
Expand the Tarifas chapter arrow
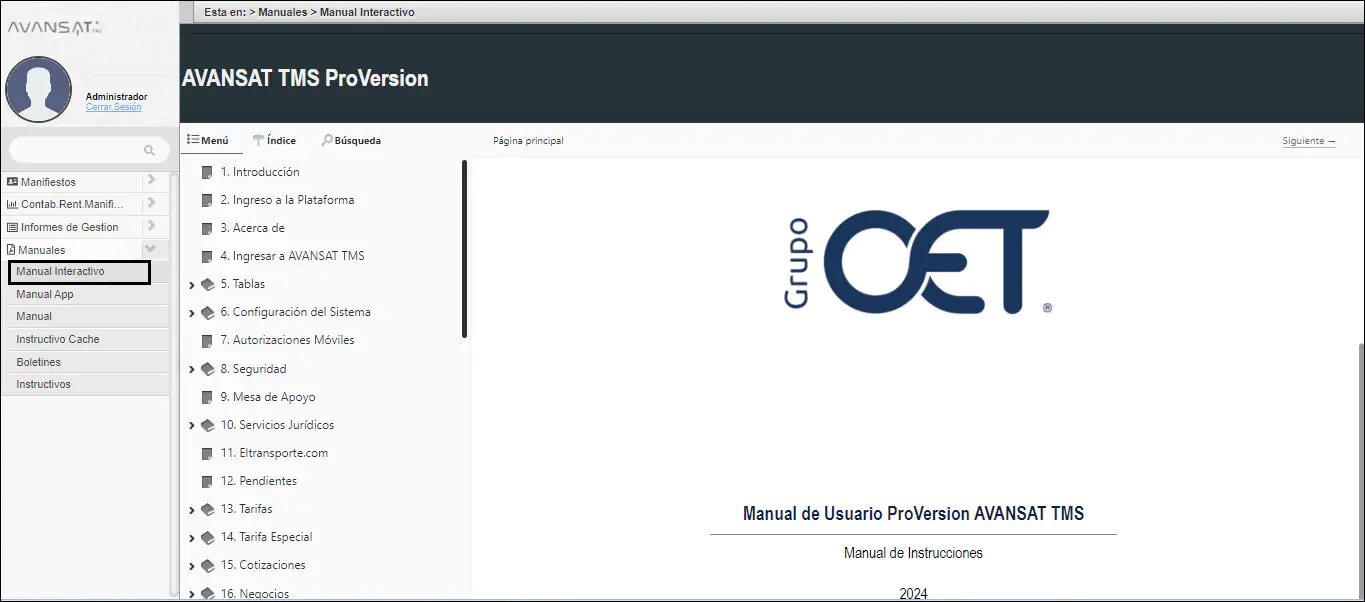click(x=191, y=510)
